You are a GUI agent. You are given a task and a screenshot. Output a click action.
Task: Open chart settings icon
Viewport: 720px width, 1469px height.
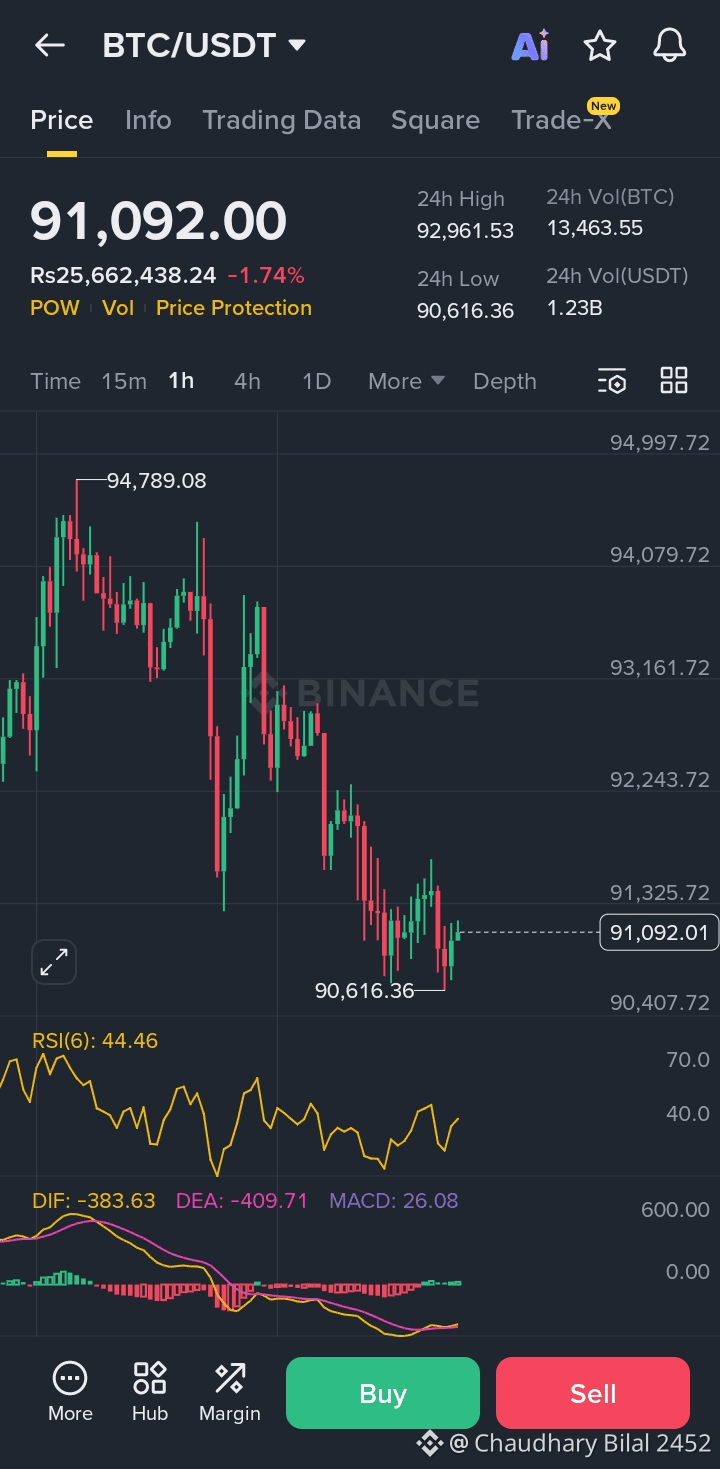coord(612,381)
